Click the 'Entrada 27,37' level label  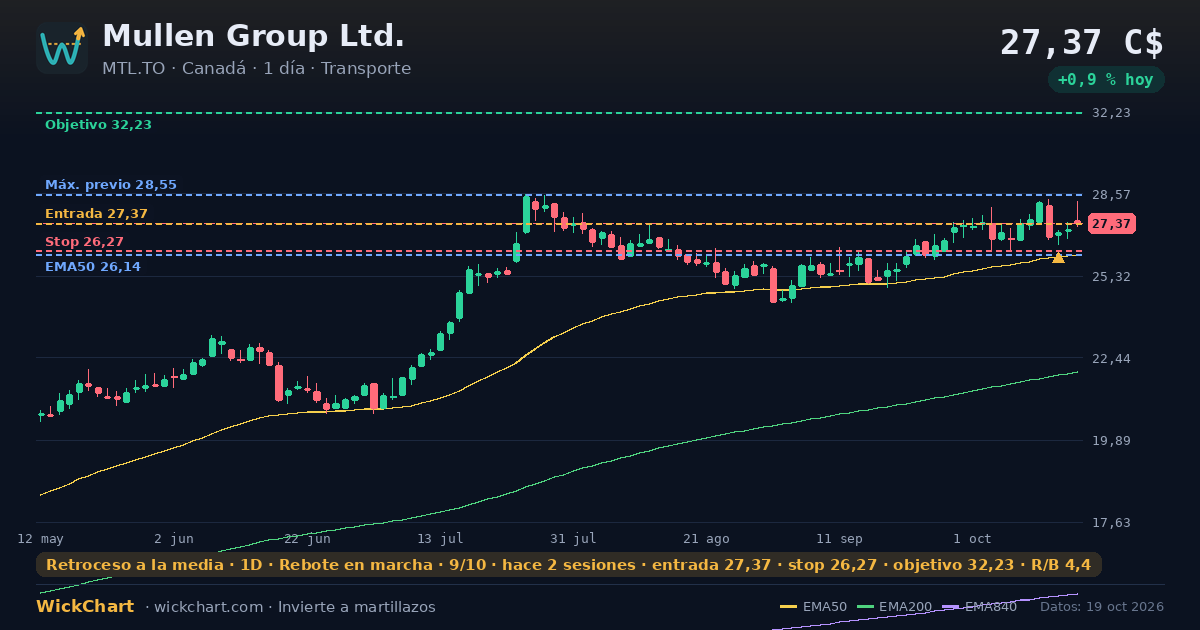pos(96,214)
